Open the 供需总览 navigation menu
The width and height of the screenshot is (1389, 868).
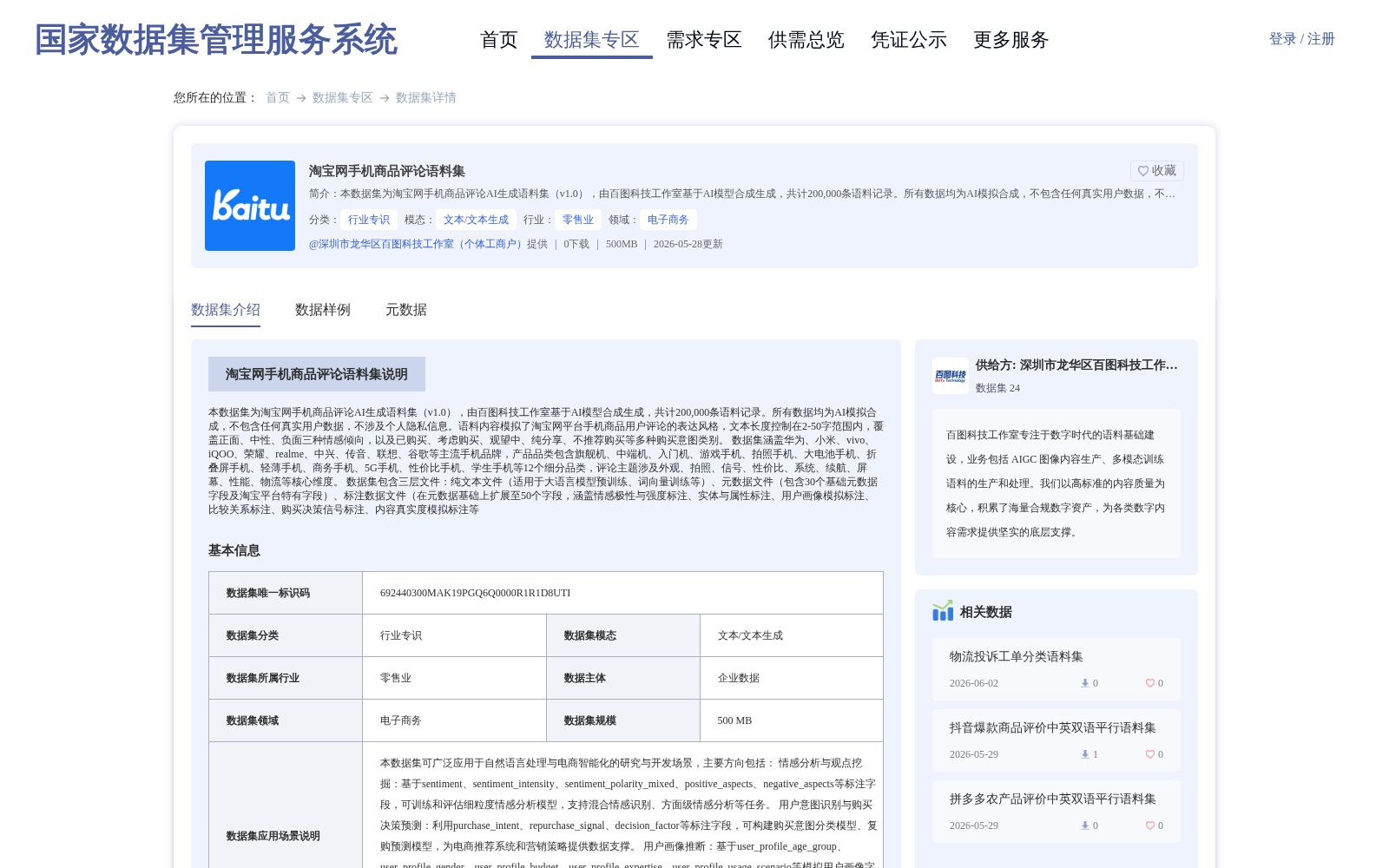pos(806,40)
